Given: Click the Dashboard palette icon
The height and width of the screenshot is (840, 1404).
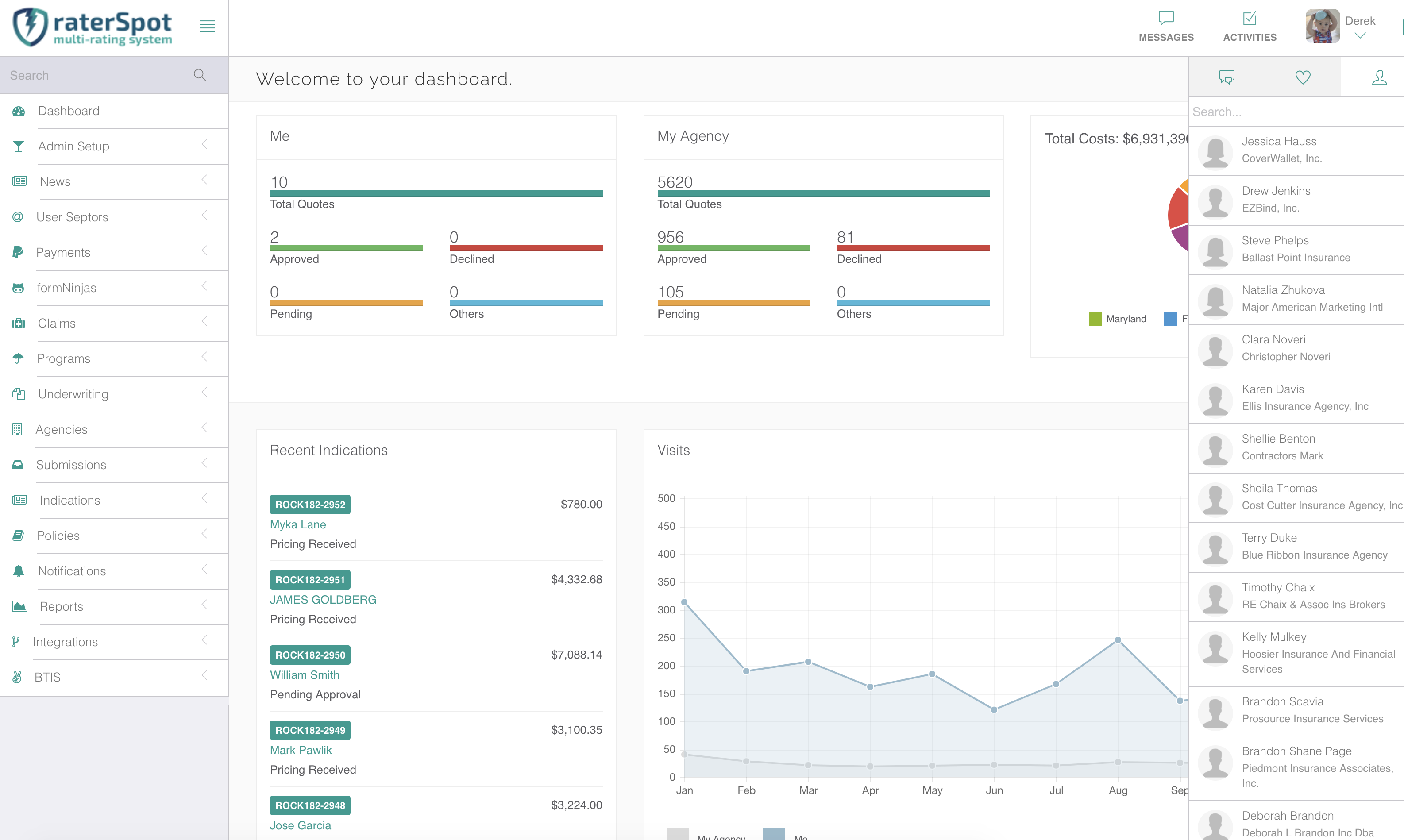Looking at the screenshot, I should pos(19,111).
